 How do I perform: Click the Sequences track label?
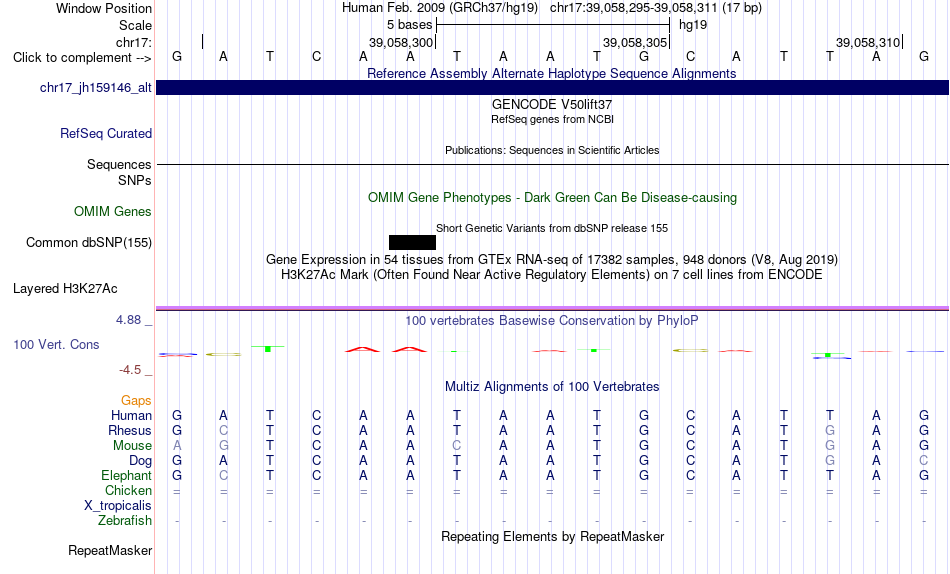pos(119,165)
